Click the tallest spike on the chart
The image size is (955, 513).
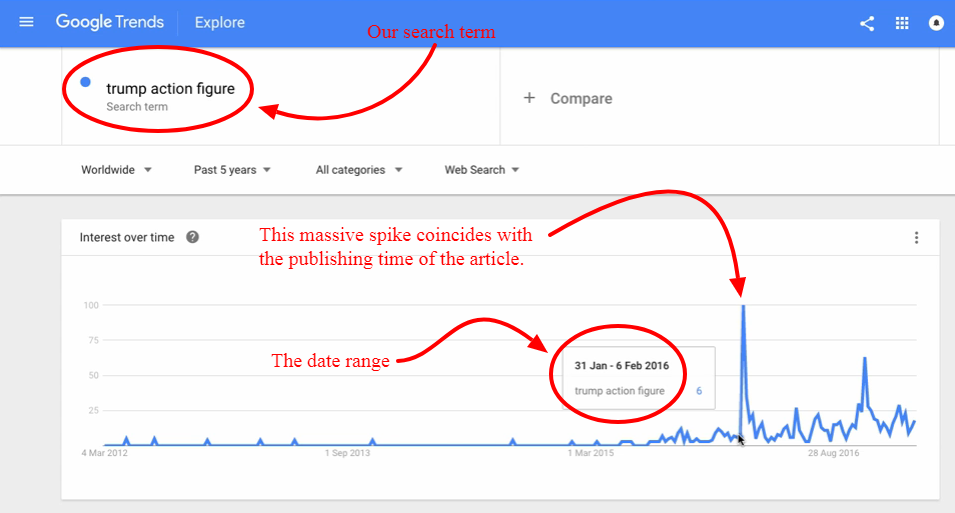click(743, 306)
